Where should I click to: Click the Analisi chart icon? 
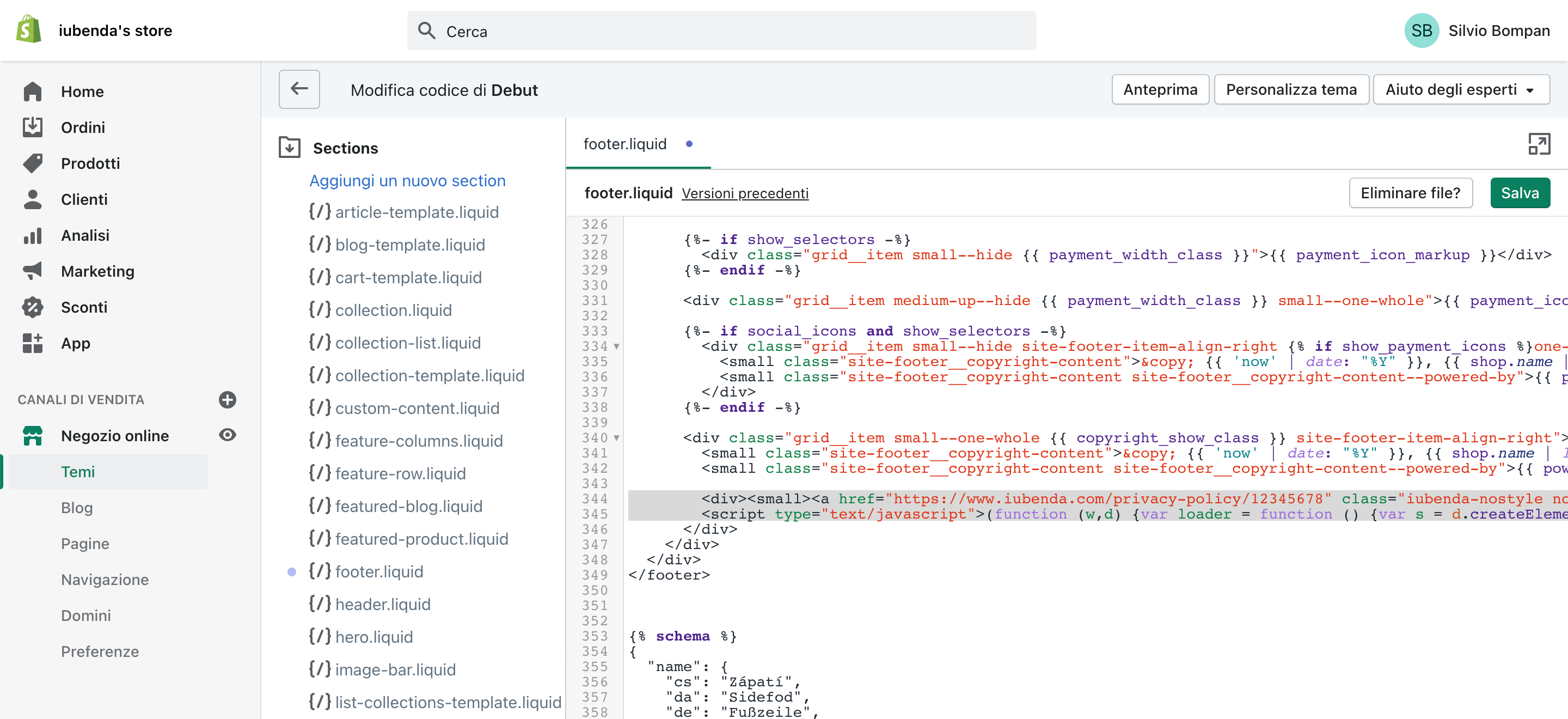point(33,235)
